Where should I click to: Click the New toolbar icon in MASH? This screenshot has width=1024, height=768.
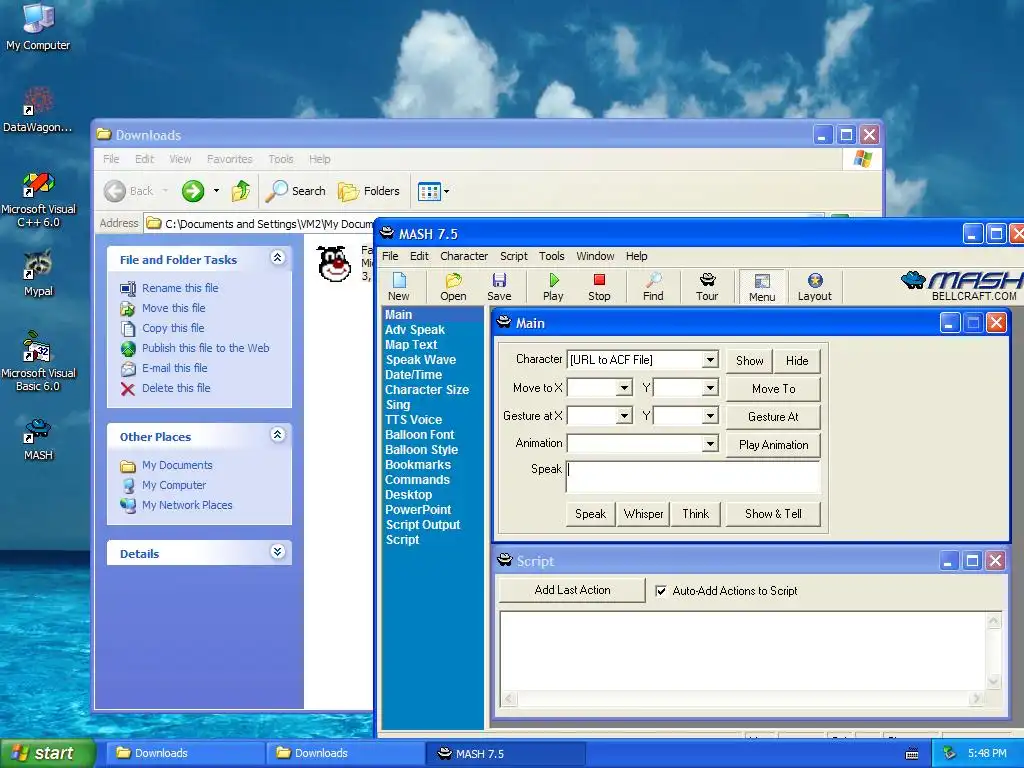(x=398, y=287)
